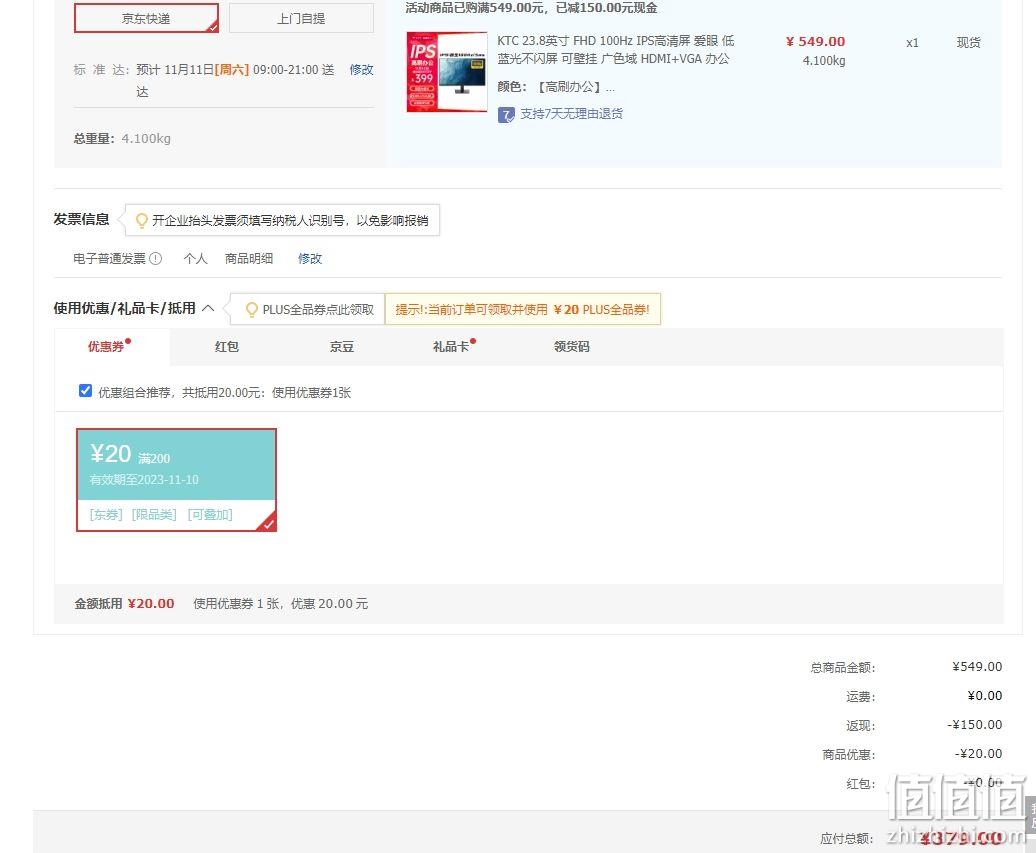This screenshot has height=853, width=1036.
Task: Open KTC monitor product thumbnail
Action: coord(447,71)
